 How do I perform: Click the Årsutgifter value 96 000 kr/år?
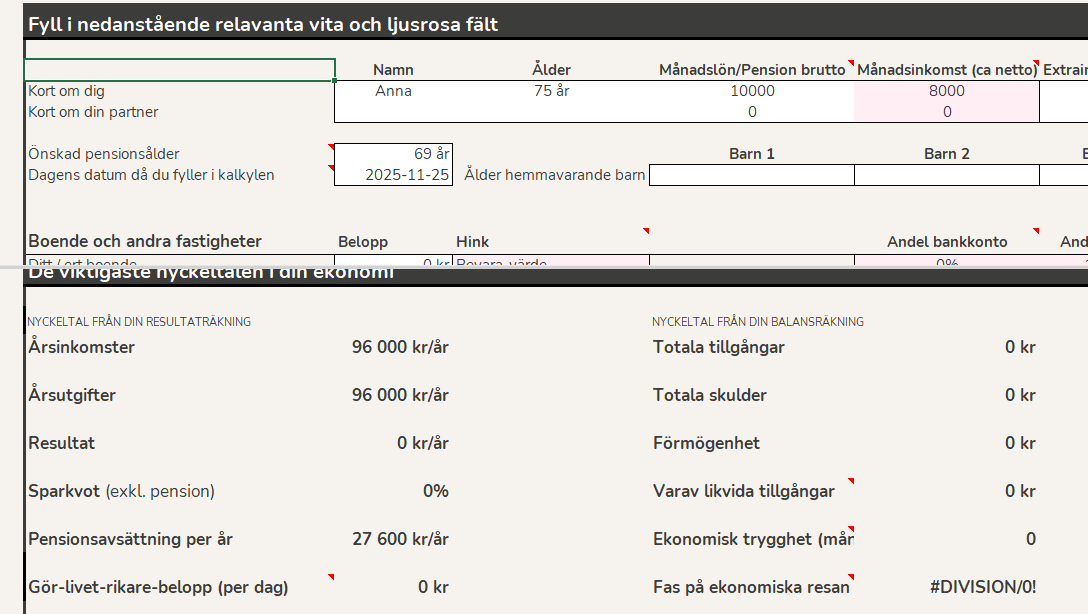400,395
